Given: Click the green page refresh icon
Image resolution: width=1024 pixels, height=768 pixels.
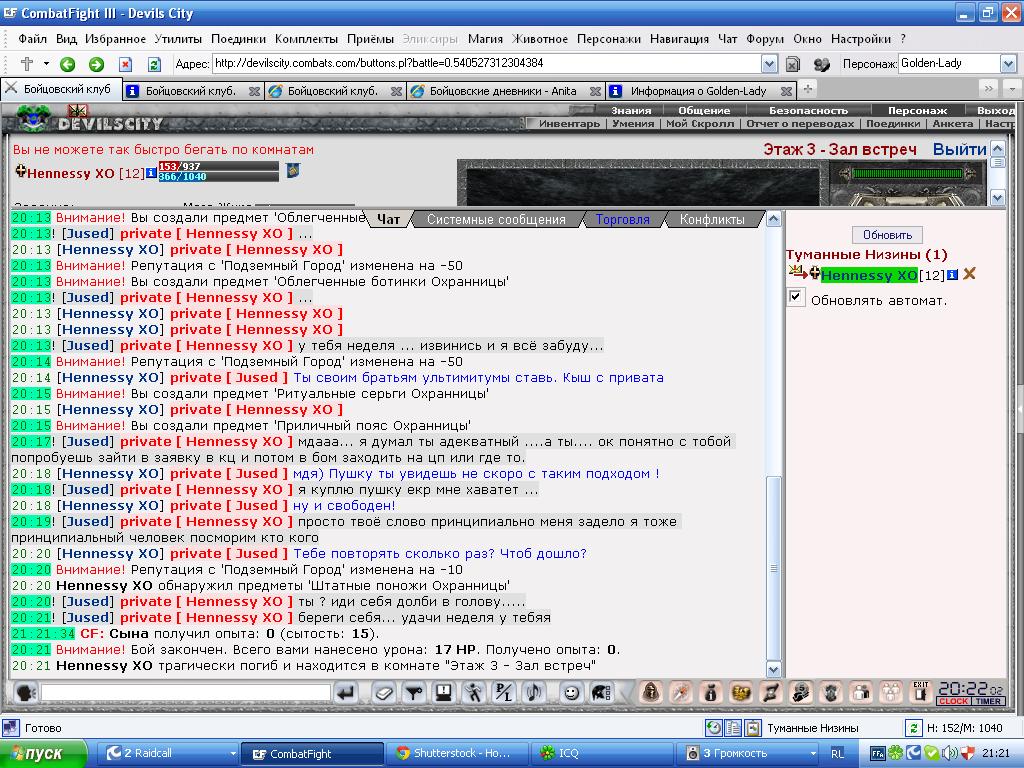Looking at the screenshot, I should (154, 64).
